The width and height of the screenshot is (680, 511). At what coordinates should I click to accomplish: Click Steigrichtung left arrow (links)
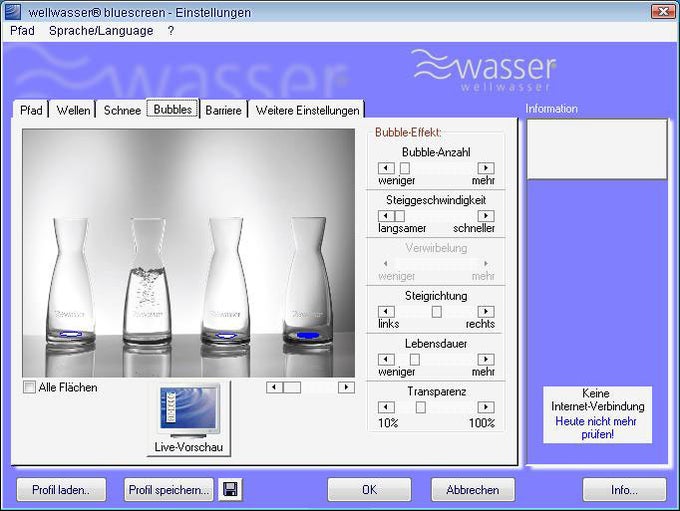386,311
